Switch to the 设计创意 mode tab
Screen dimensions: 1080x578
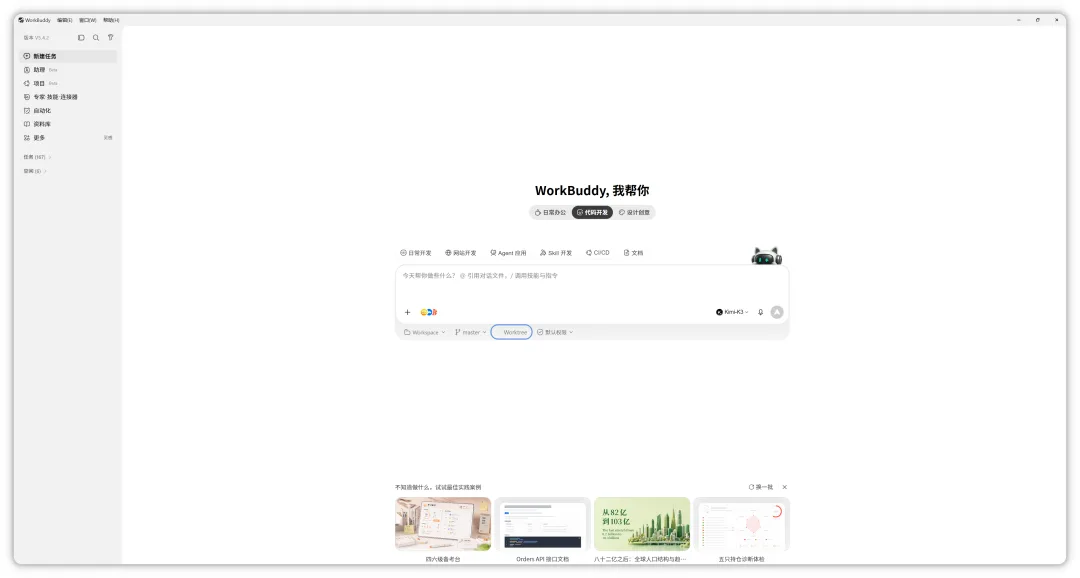pyautogui.click(x=634, y=212)
